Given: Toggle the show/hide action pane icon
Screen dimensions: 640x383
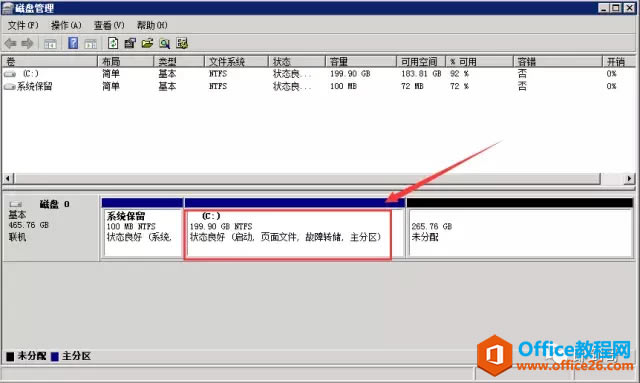Looking at the screenshot, I should pyautogui.click(x=90, y=43).
